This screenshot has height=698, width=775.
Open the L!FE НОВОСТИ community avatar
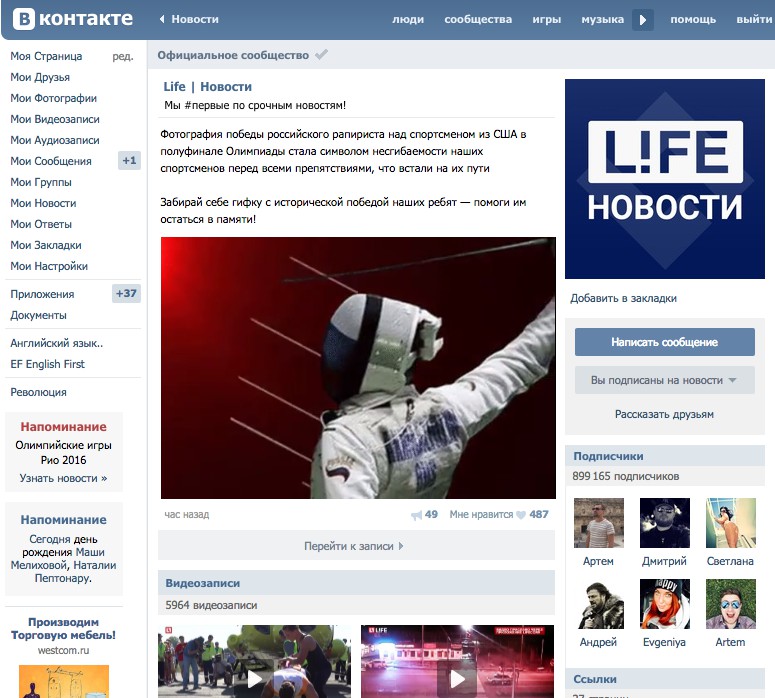(x=665, y=179)
